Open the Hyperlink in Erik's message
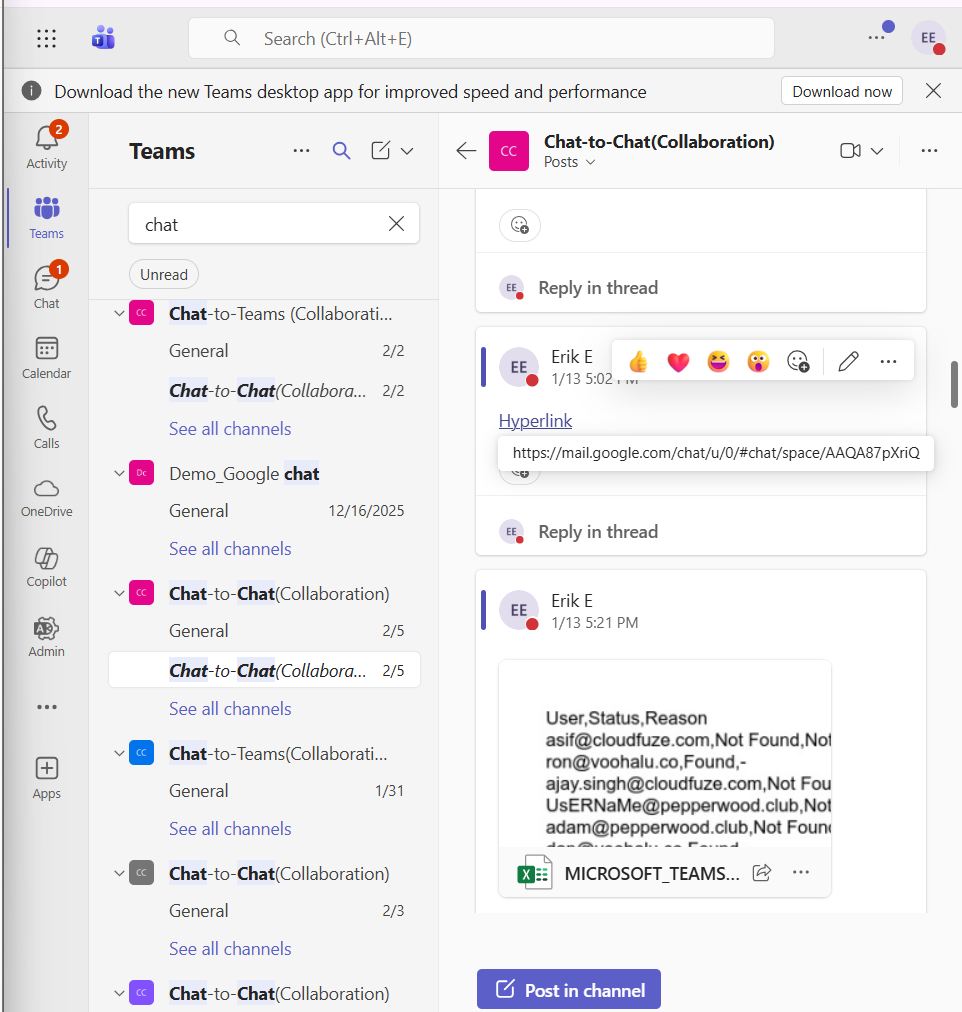962x1012 pixels. [x=535, y=420]
